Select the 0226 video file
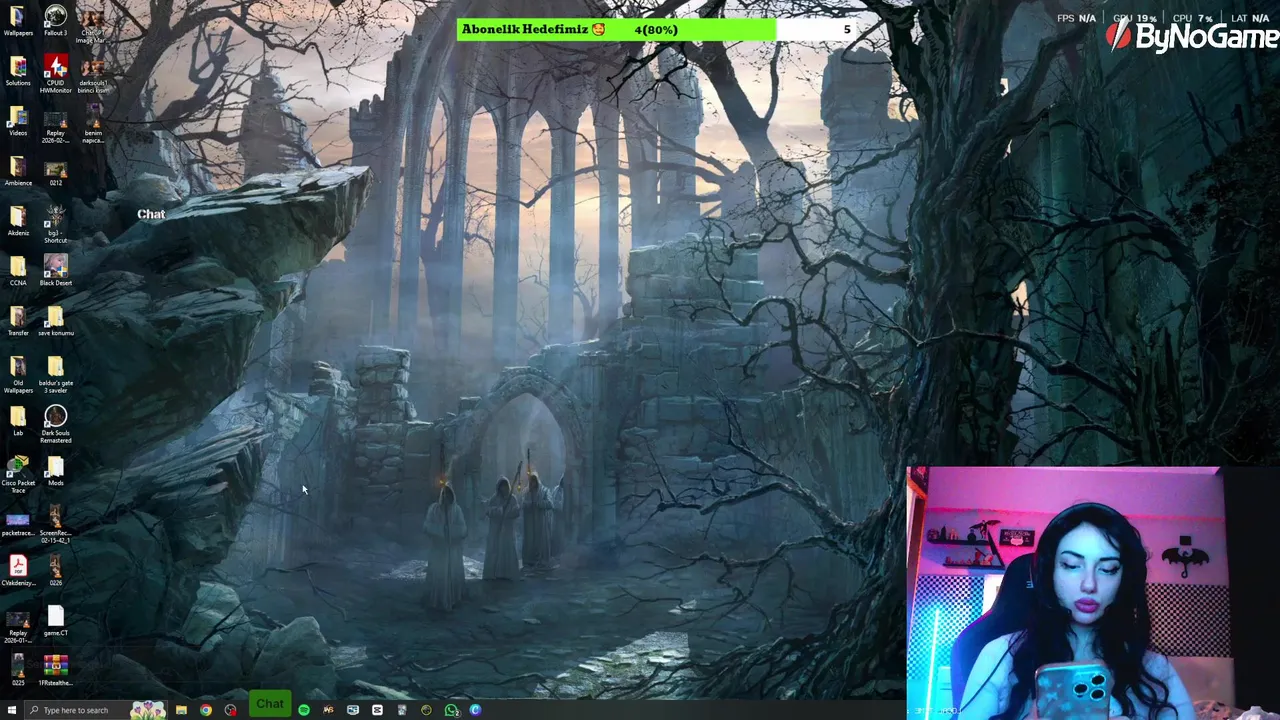 [x=55, y=571]
